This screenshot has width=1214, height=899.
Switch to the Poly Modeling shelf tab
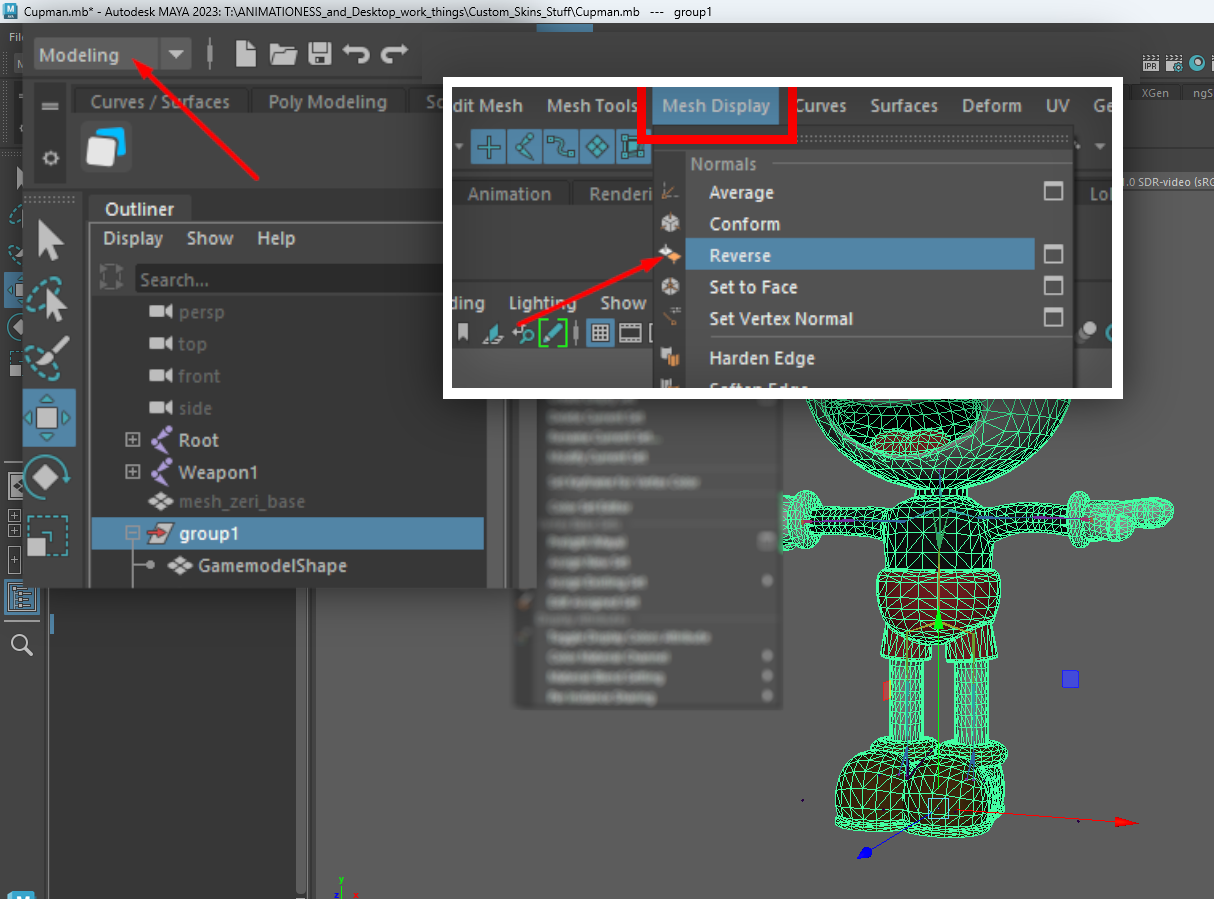(328, 102)
